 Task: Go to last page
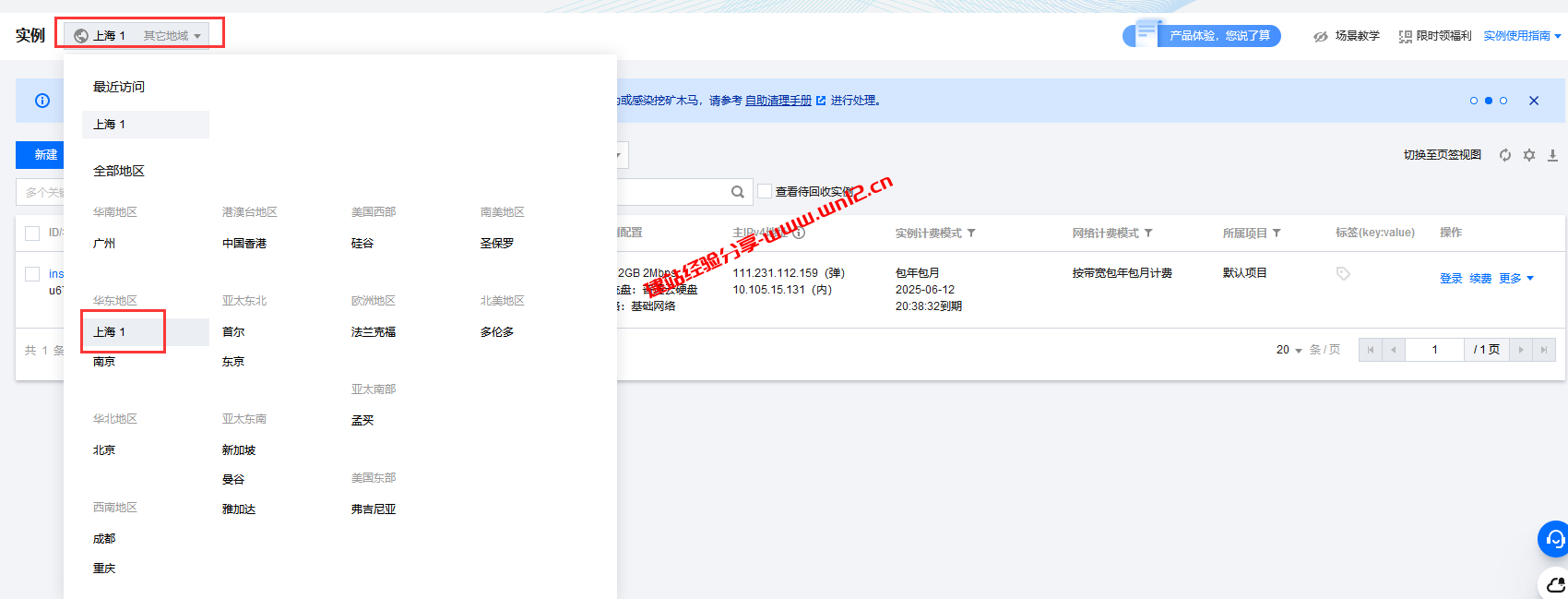[x=1544, y=350]
